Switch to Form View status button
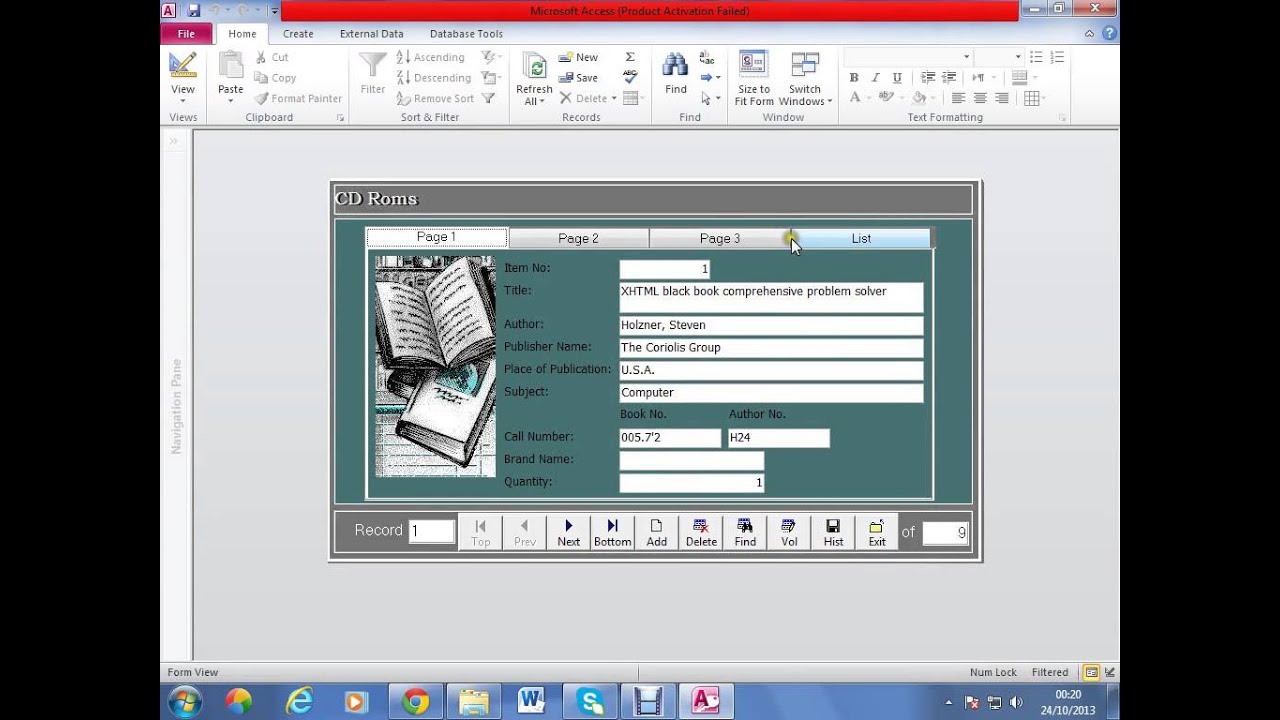The width and height of the screenshot is (1280, 720). click(x=1091, y=672)
